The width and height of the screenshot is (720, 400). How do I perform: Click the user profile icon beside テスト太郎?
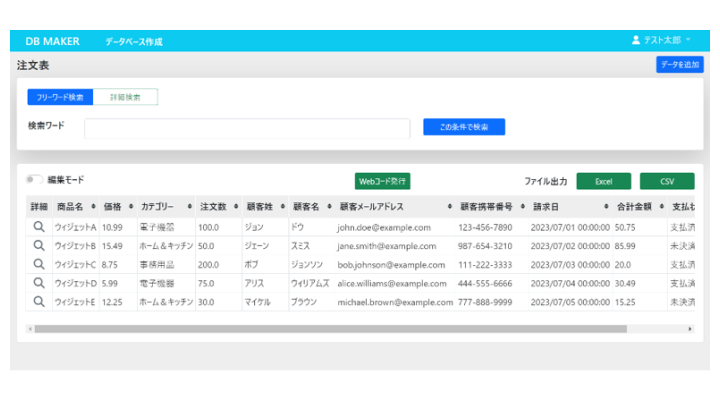point(636,41)
